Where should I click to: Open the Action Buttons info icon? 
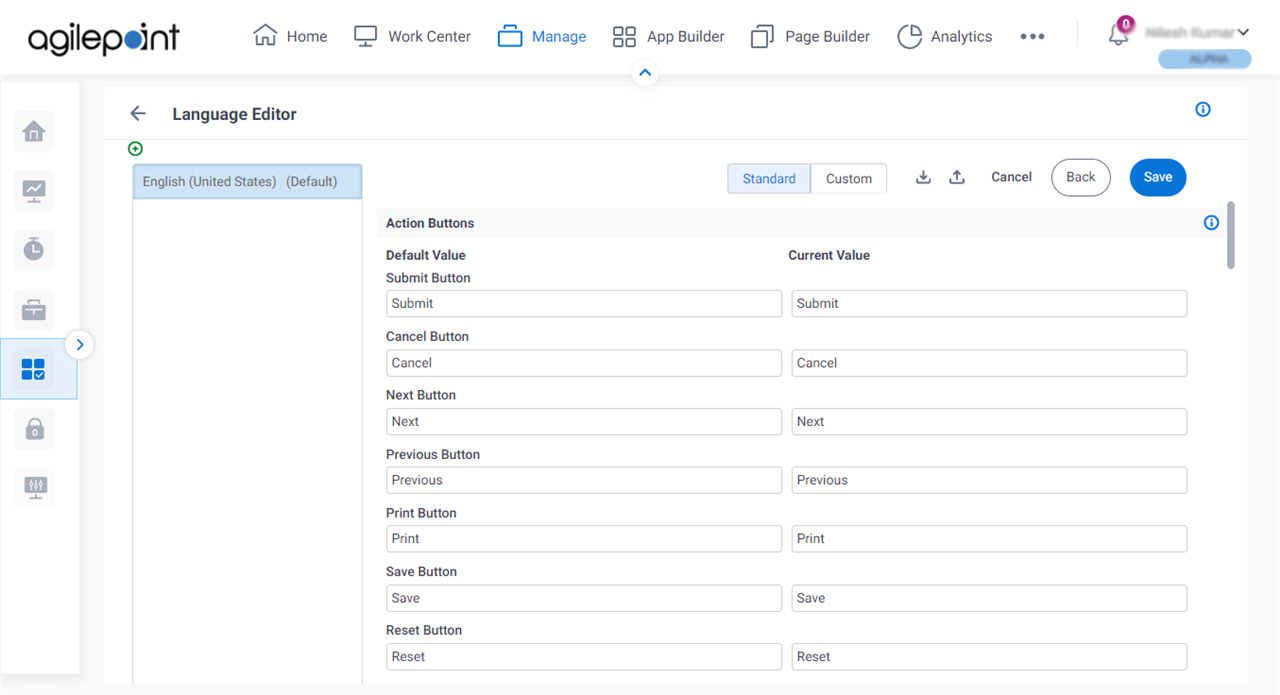1211,223
